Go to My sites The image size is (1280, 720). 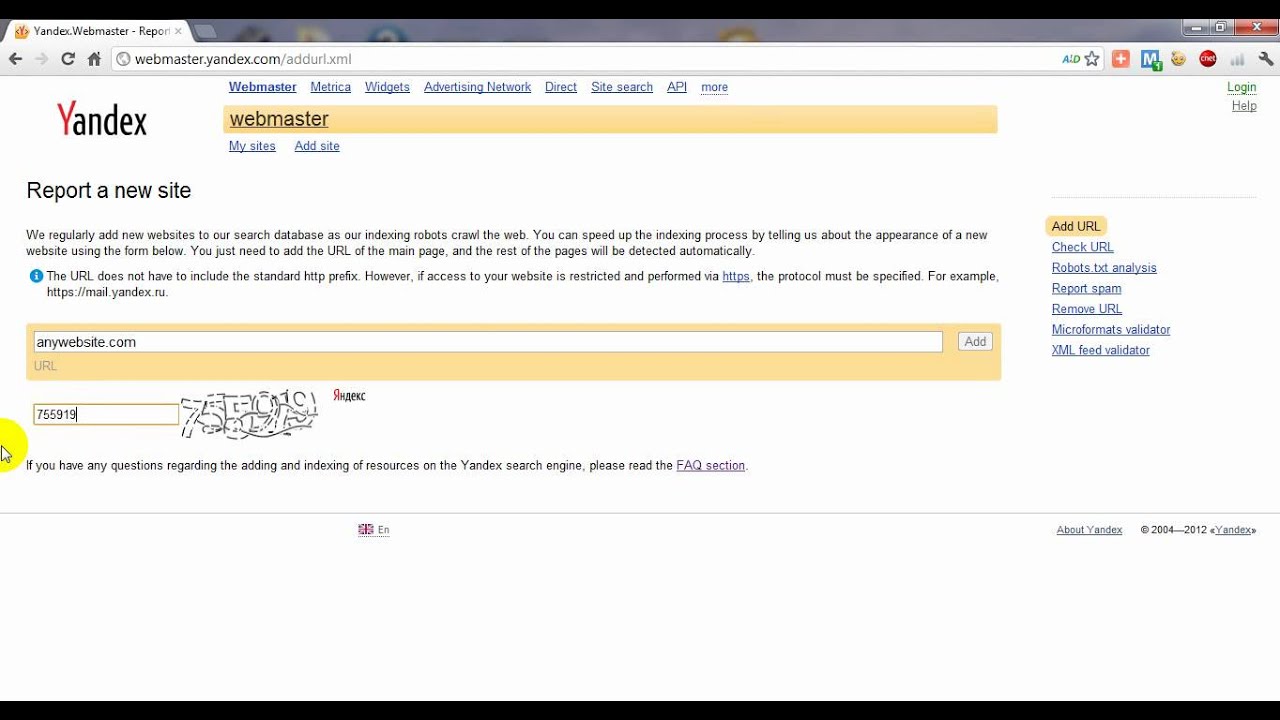(x=252, y=146)
